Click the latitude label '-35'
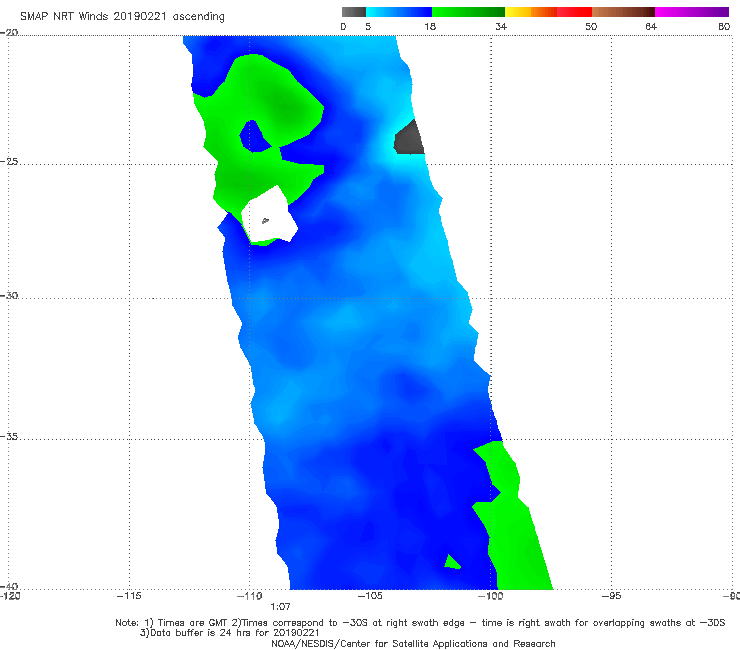The height and width of the screenshot is (650, 740). pyautogui.click(x=9, y=437)
